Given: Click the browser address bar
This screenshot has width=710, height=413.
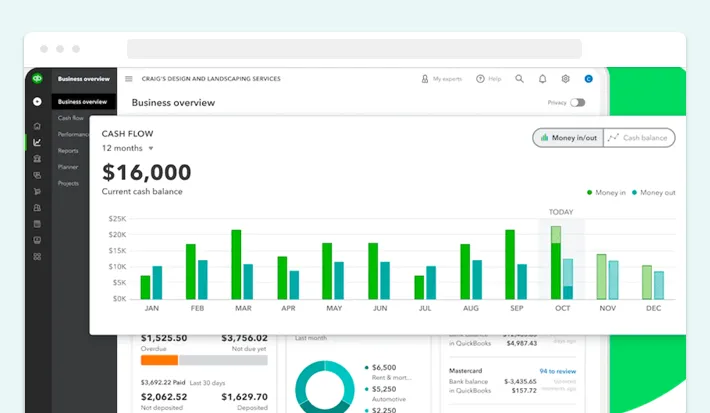Looking at the screenshot, I should coord(354,48).
